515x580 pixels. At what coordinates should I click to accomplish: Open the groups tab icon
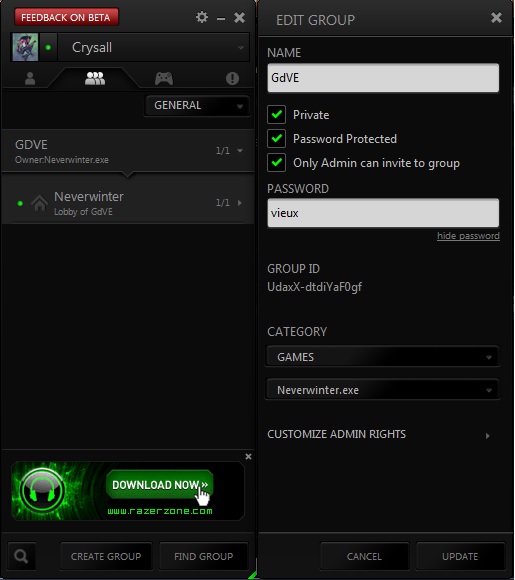point(95,78)
